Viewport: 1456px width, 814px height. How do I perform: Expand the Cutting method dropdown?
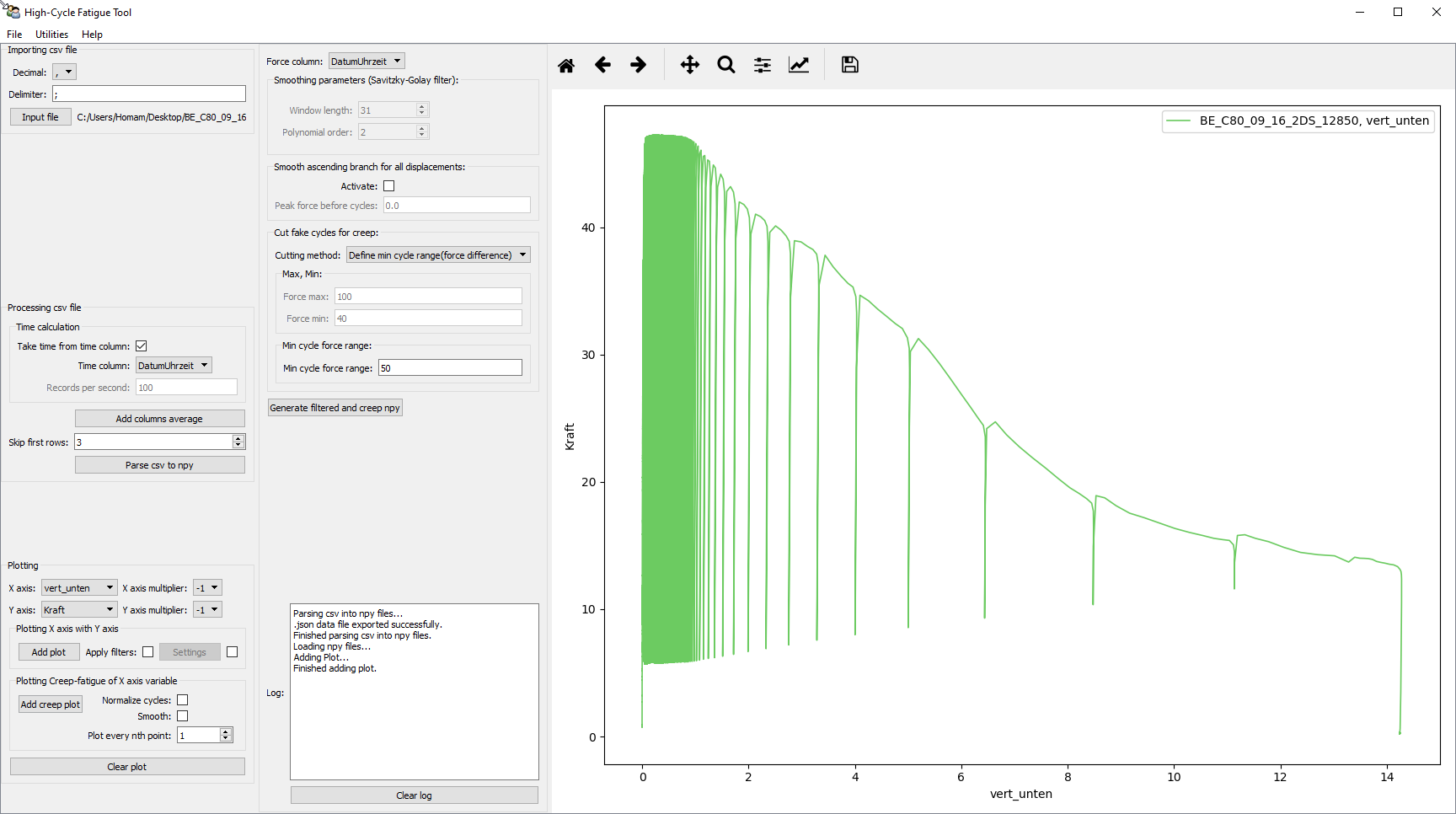tap(438, 255)
